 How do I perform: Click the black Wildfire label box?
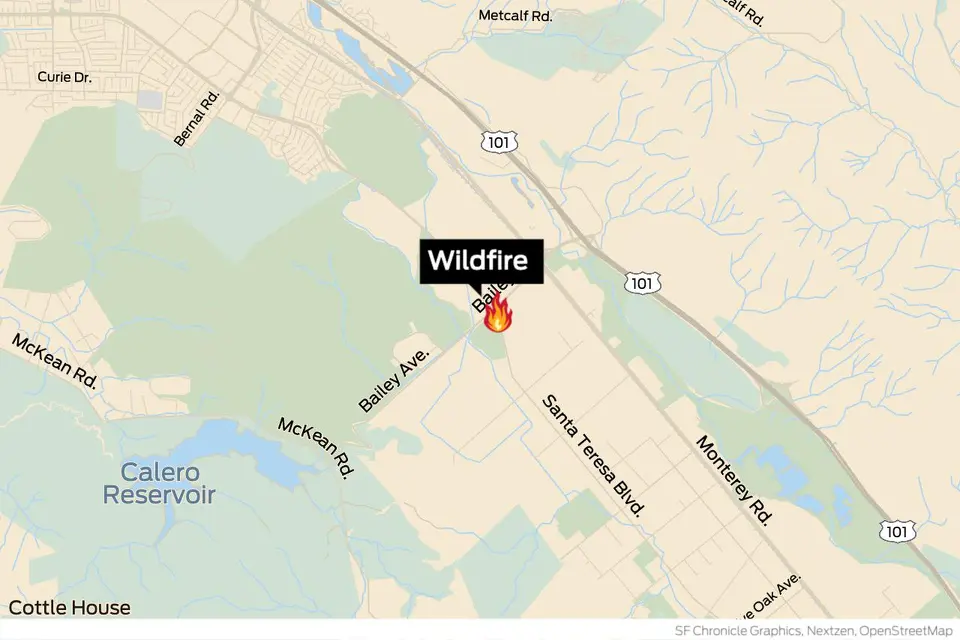pos(482,261)
